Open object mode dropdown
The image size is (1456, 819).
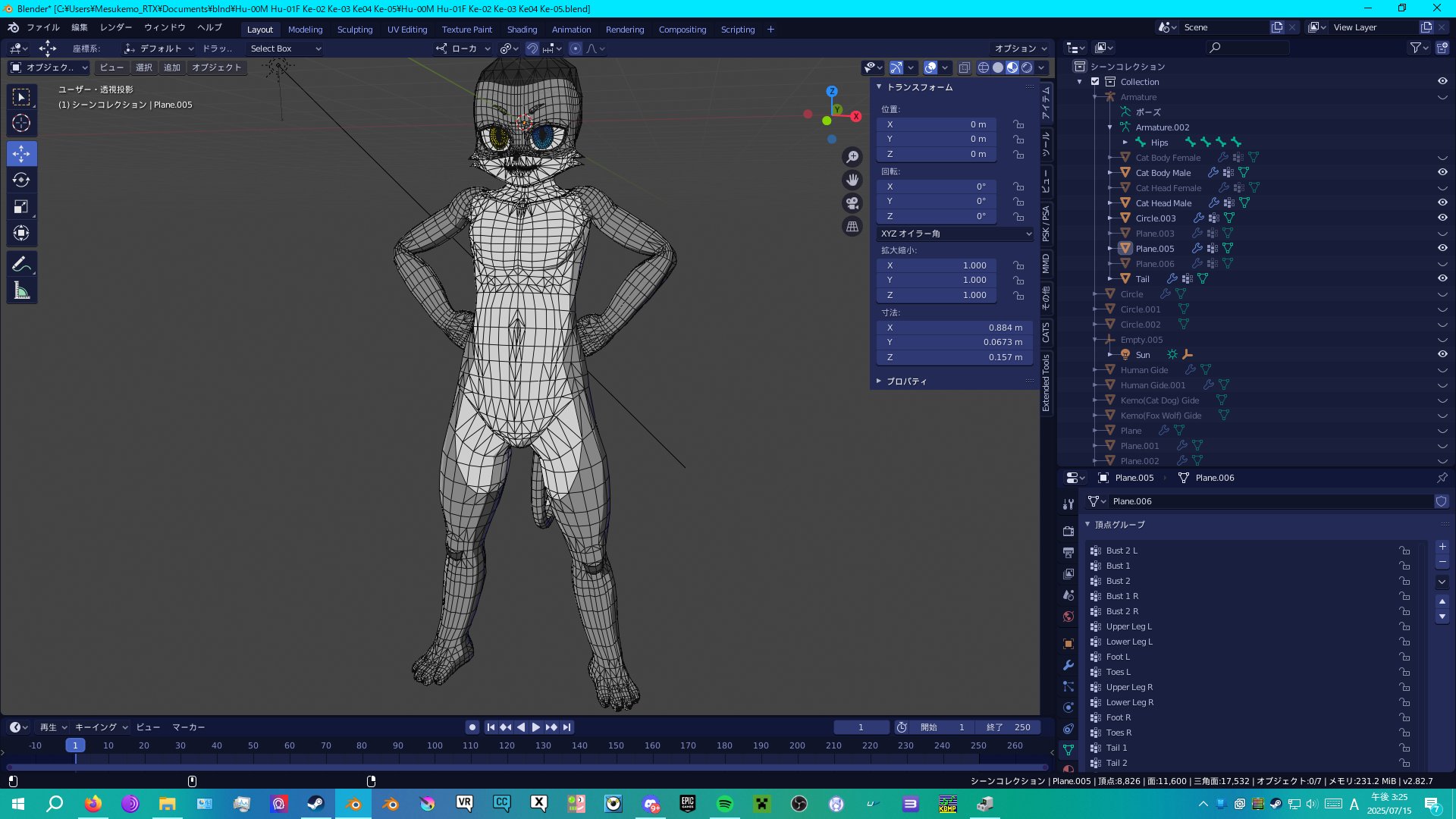[49, 67]
